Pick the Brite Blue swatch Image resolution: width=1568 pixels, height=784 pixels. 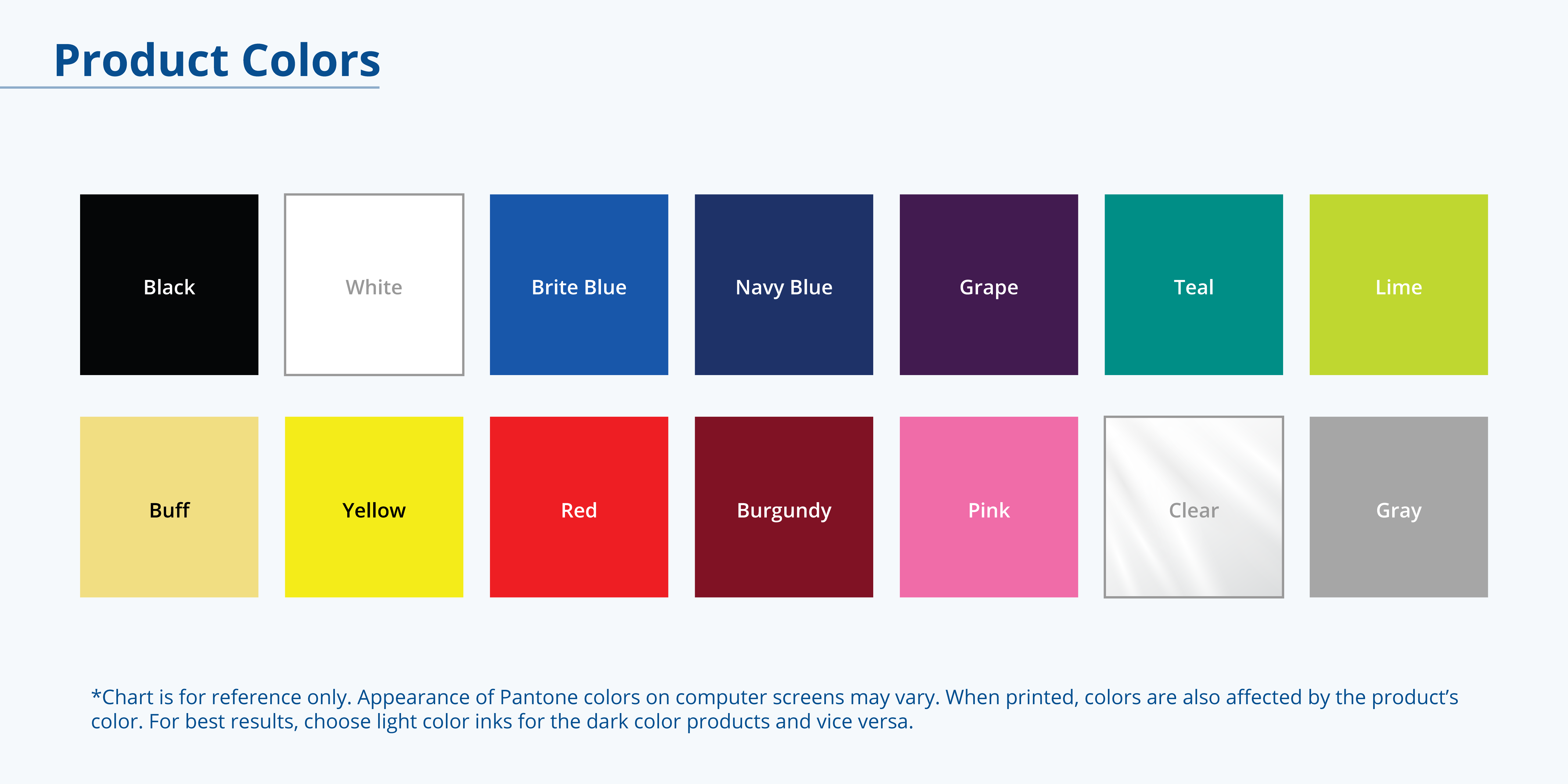pos(579,284)
